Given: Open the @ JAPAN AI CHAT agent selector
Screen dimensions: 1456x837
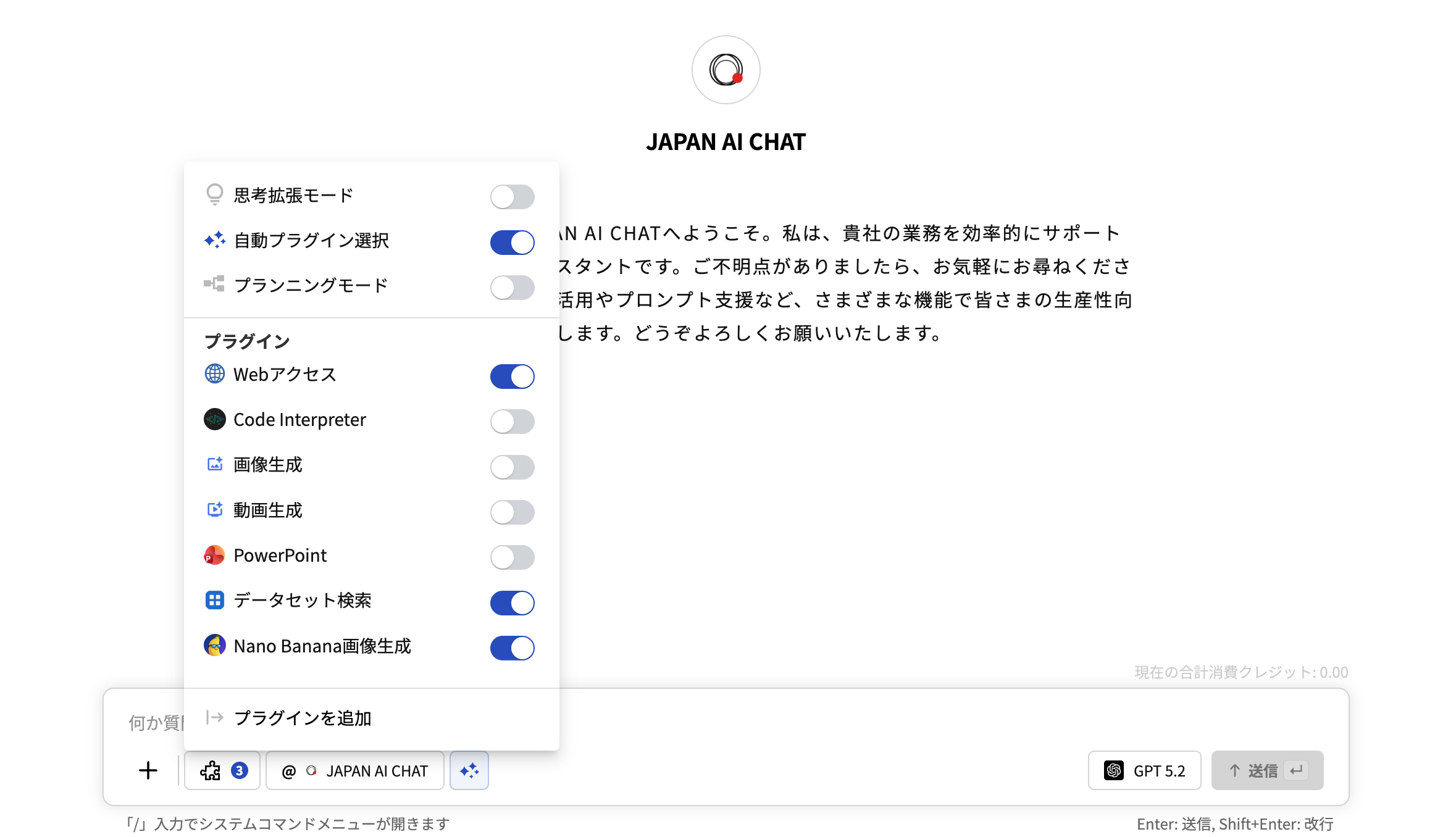Looking at the screenshot, I should 355,770.
